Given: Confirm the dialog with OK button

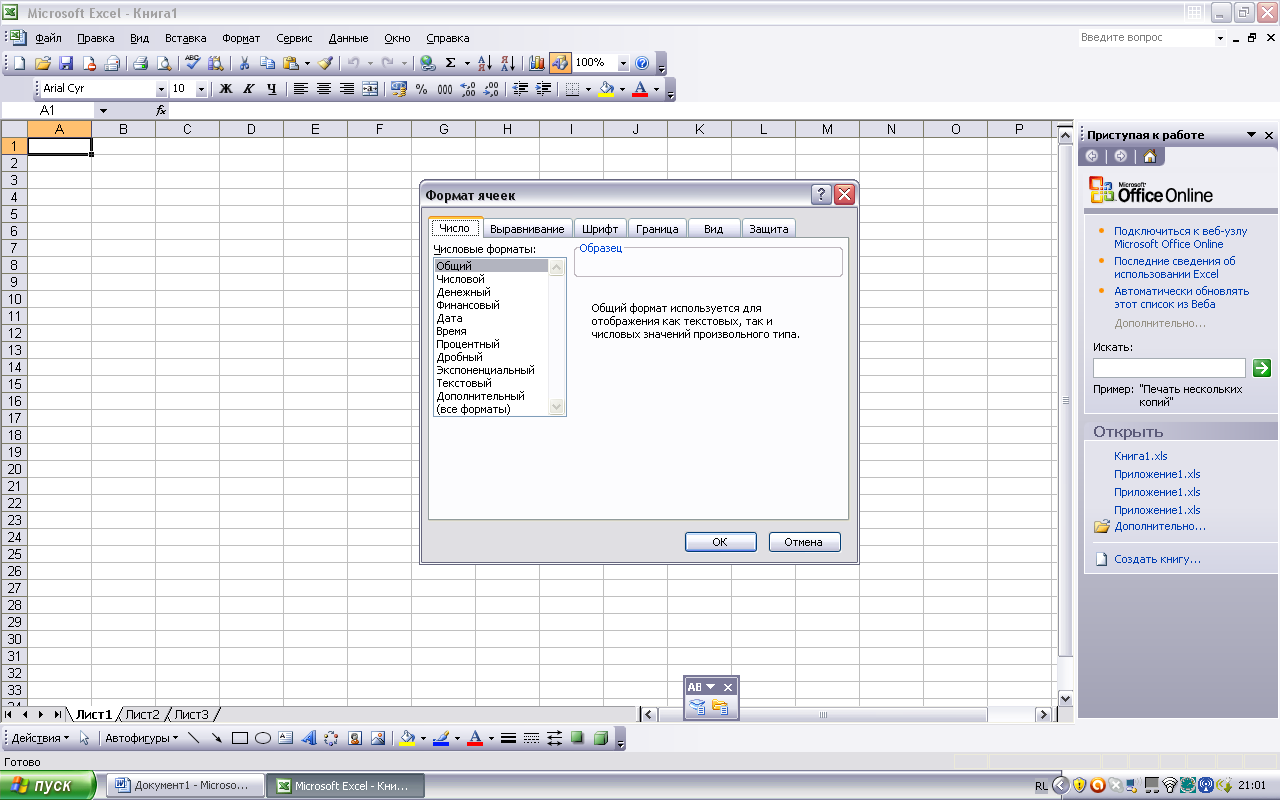Looking at the screenshot, I should tap(720, 542).
